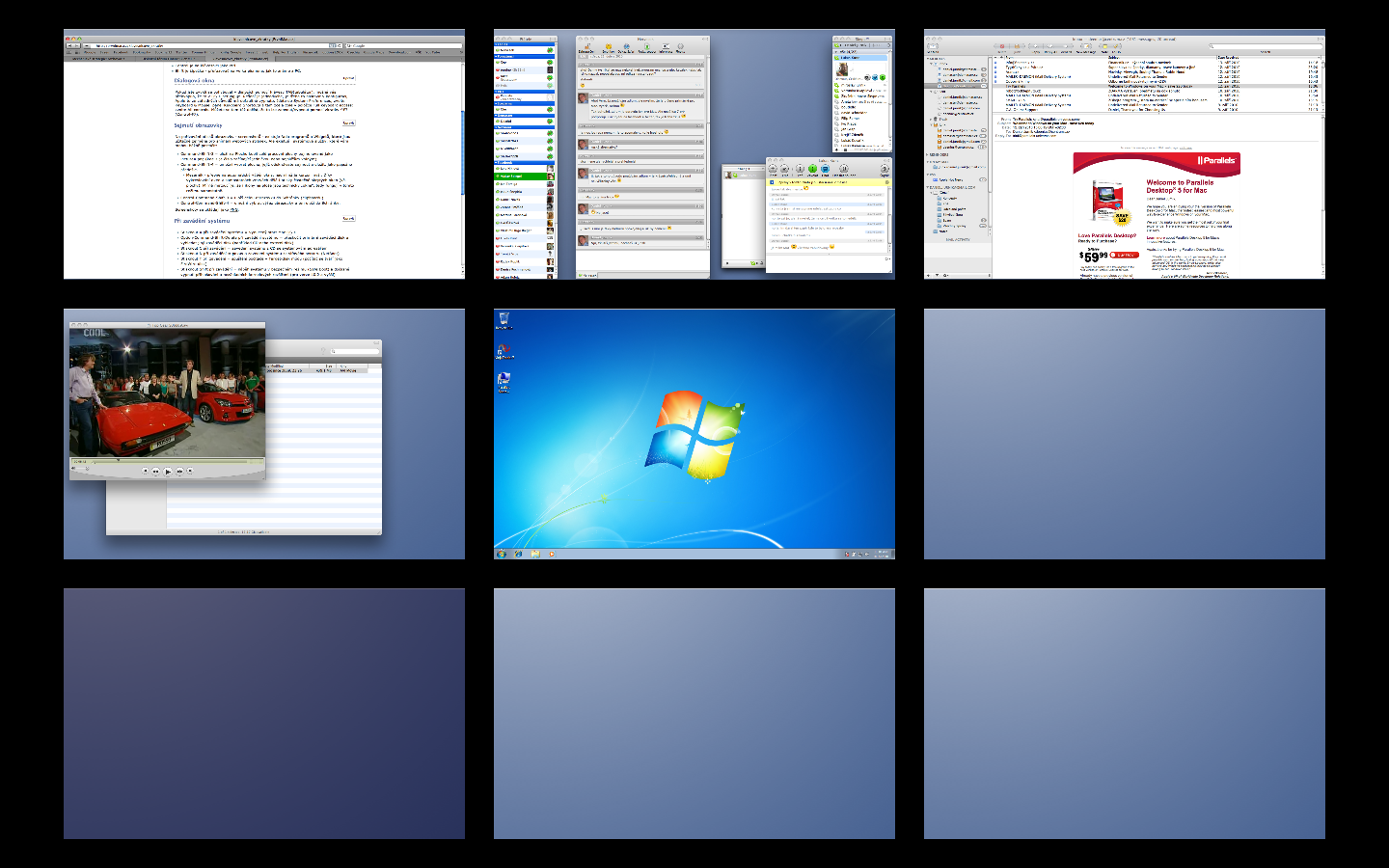Select the green highlighted contact in contact list
Image resolution: width=1389 pixels, height=868 pixels.
coord(524,176)
